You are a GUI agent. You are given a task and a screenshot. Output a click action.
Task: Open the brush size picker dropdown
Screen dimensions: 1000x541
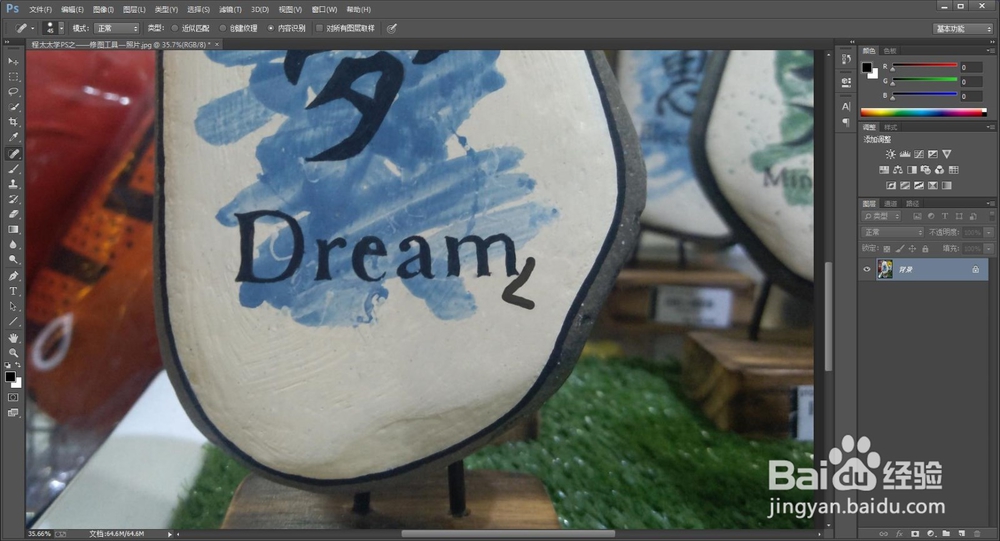coord(61,28)
